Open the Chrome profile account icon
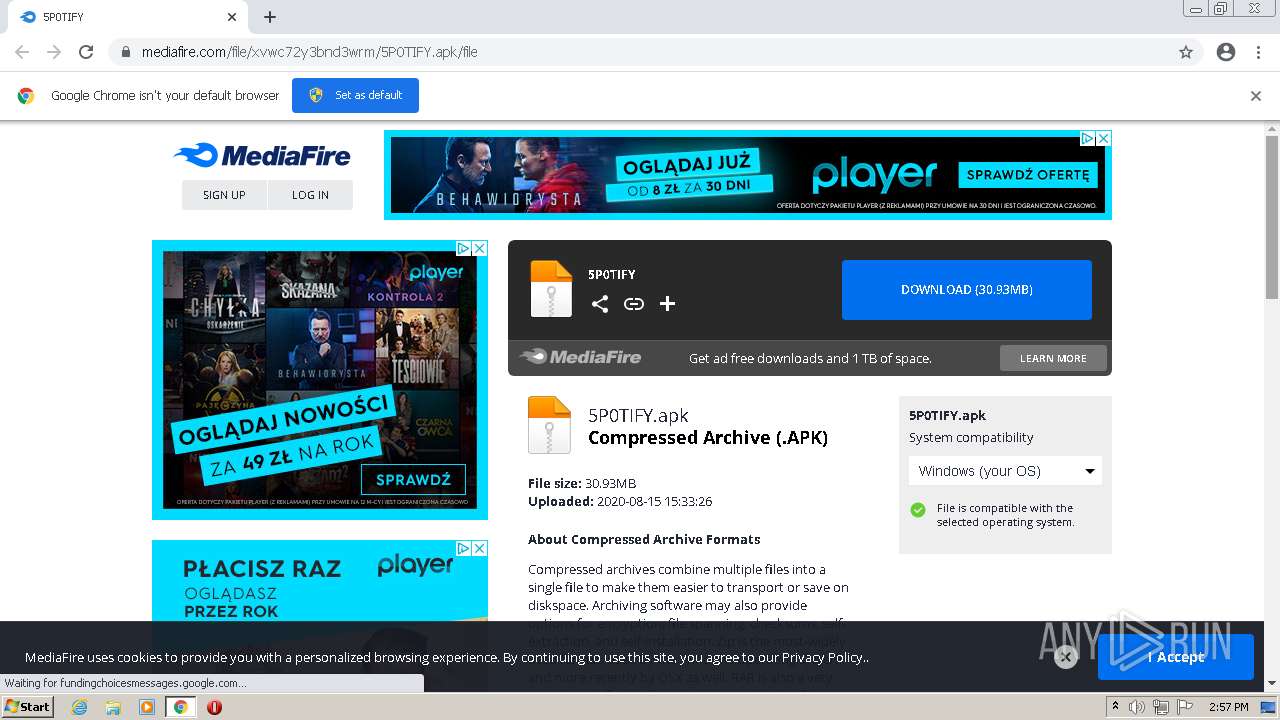The image size is (1280, 720). 1226,52
